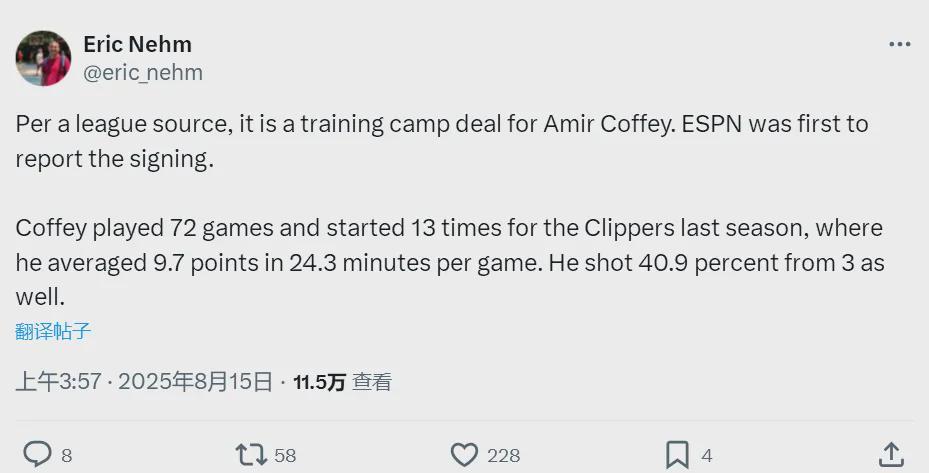The height and width of the screenshot is (473, 929).
Task: Click the 上午3:57 post time
Action: coord(58,381)
